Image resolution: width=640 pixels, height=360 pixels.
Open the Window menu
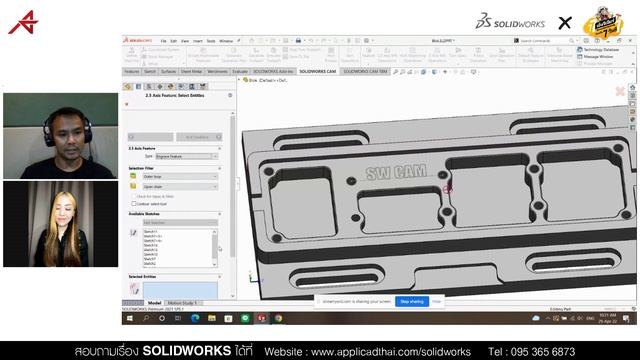[226, 41]
